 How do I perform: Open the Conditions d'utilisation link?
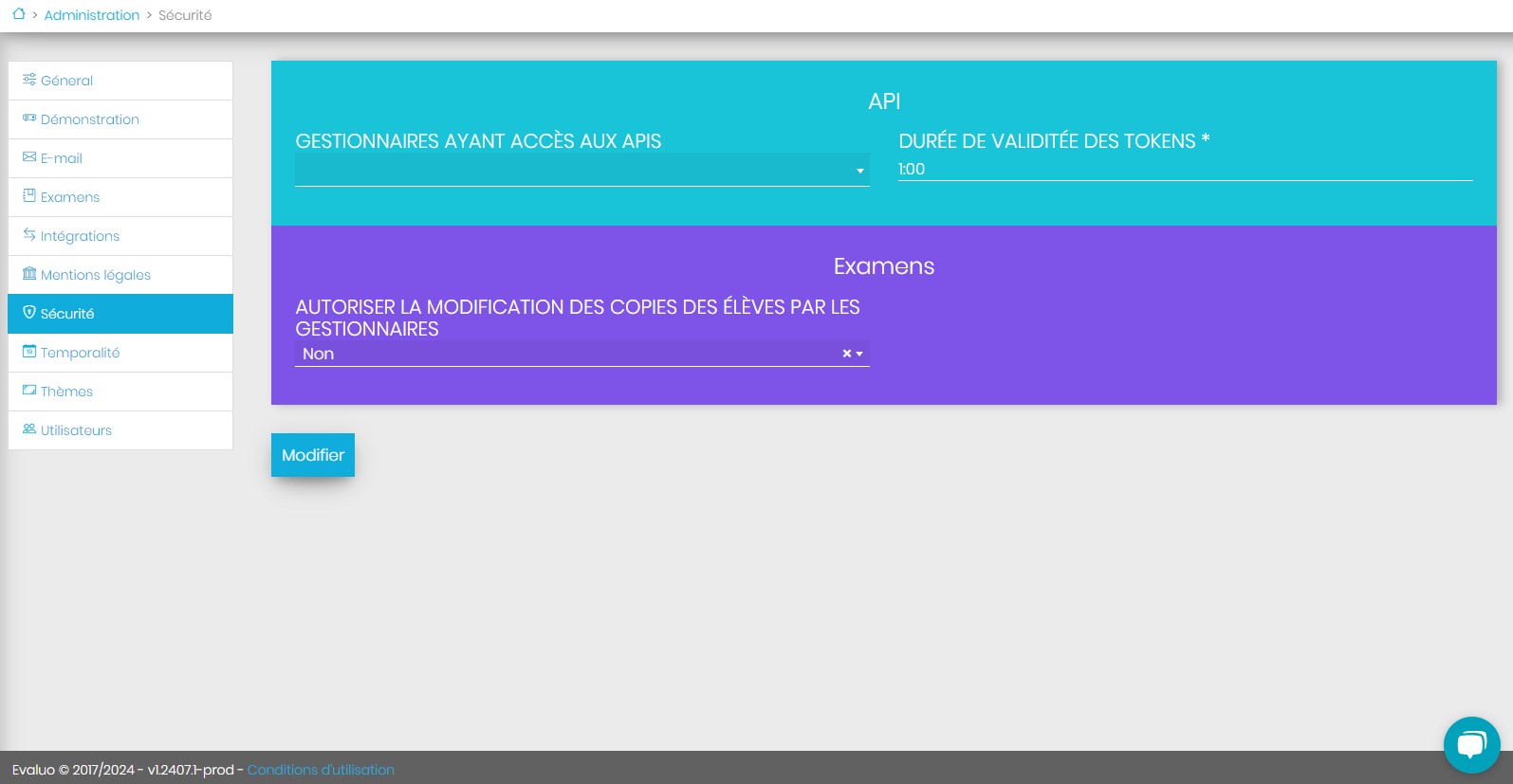point(321,770)
